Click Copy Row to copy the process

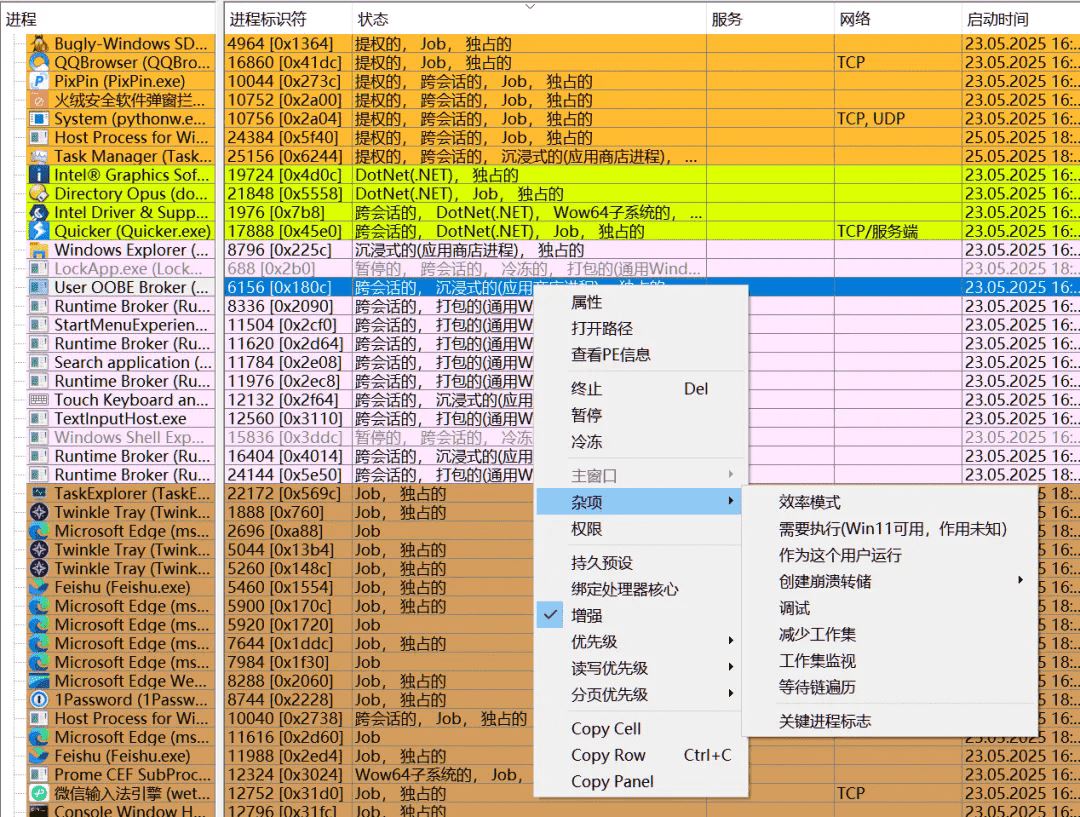[607, 755]
